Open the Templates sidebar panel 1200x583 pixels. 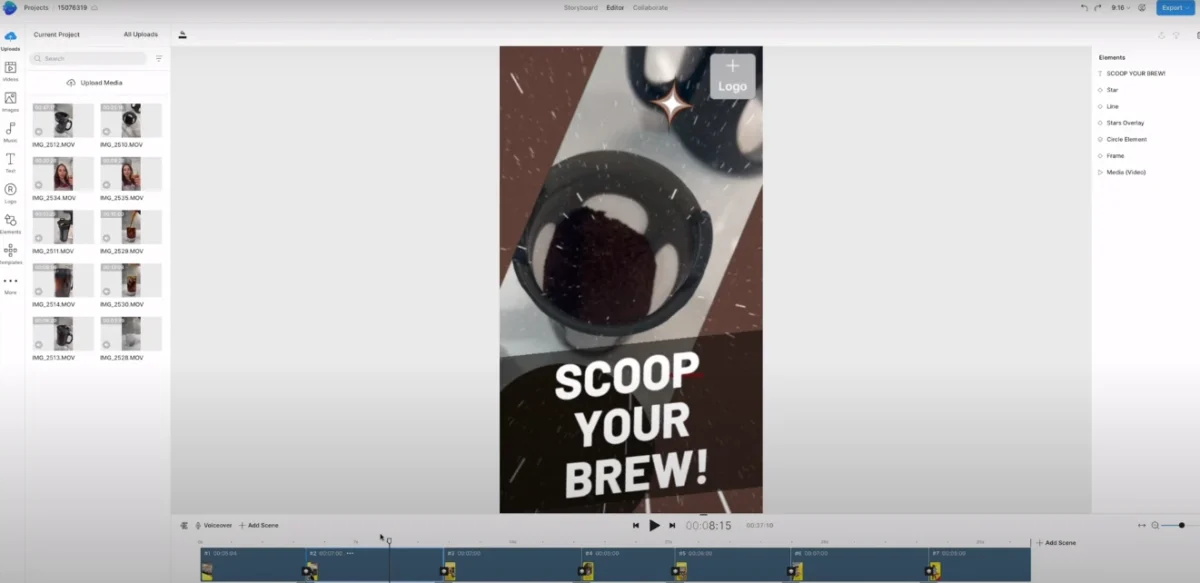click(10, 254)
